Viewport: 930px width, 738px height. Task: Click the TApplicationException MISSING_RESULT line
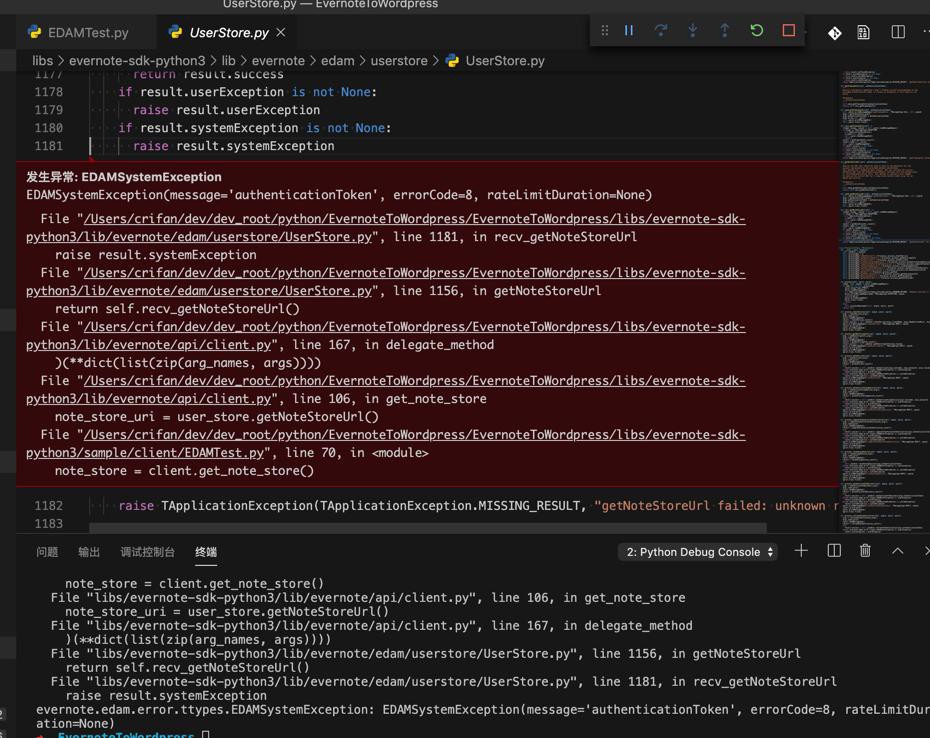point(478,505)
